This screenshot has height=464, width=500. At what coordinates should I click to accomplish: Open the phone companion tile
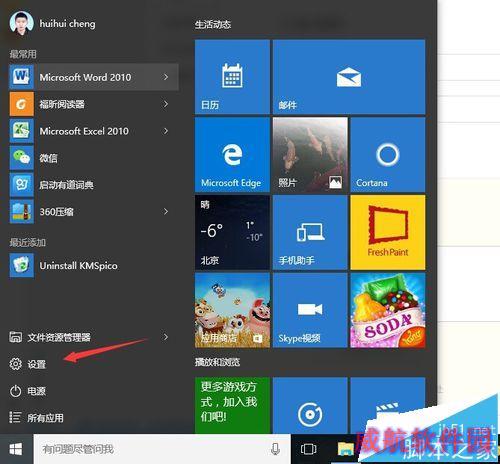click(310, 232)
